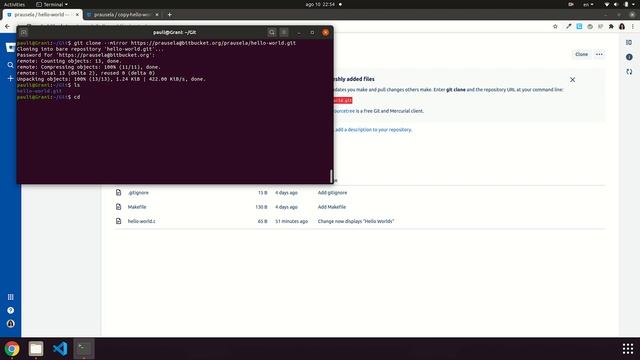
Task: Click the .gitignore file icon
Action: [118, 192]
